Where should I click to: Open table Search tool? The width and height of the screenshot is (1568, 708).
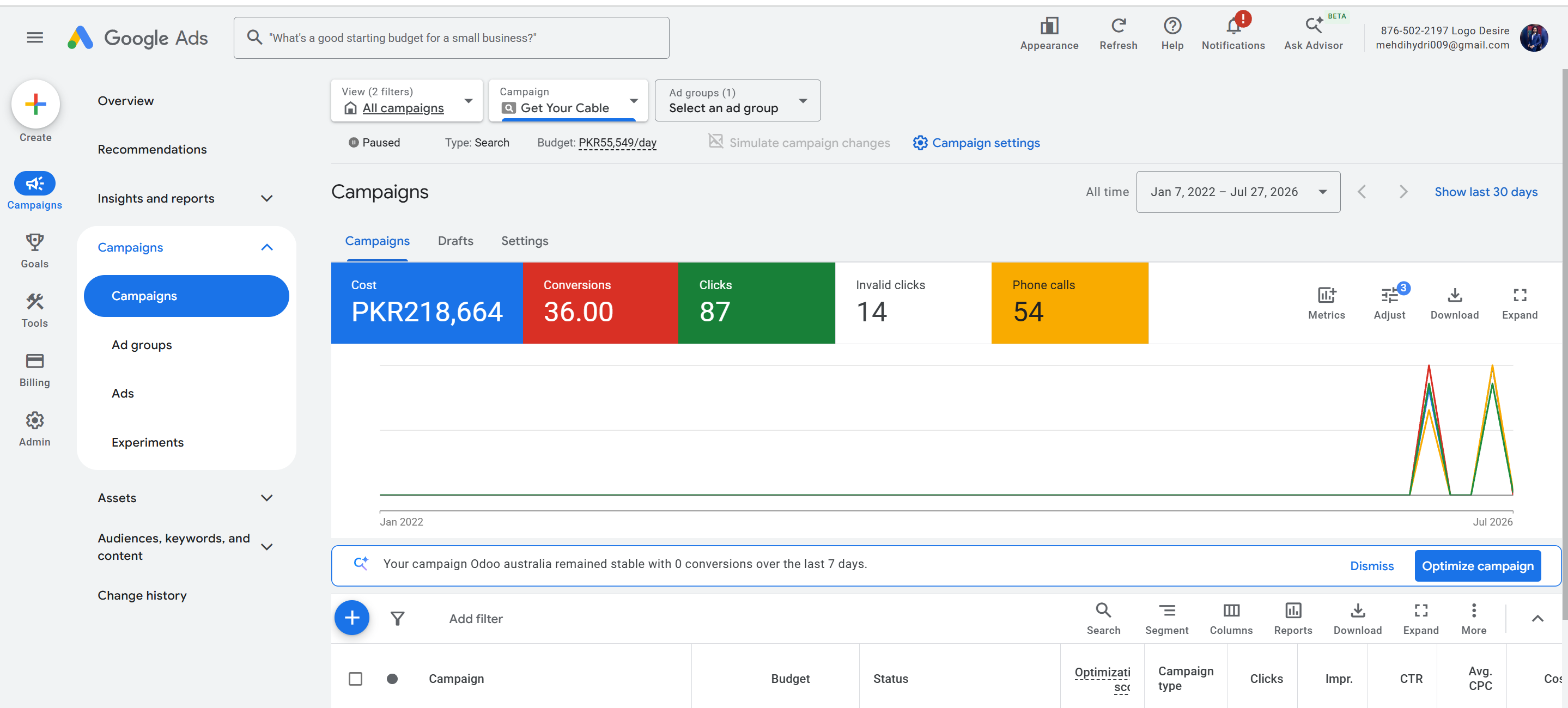click(x=1103, y=619)
